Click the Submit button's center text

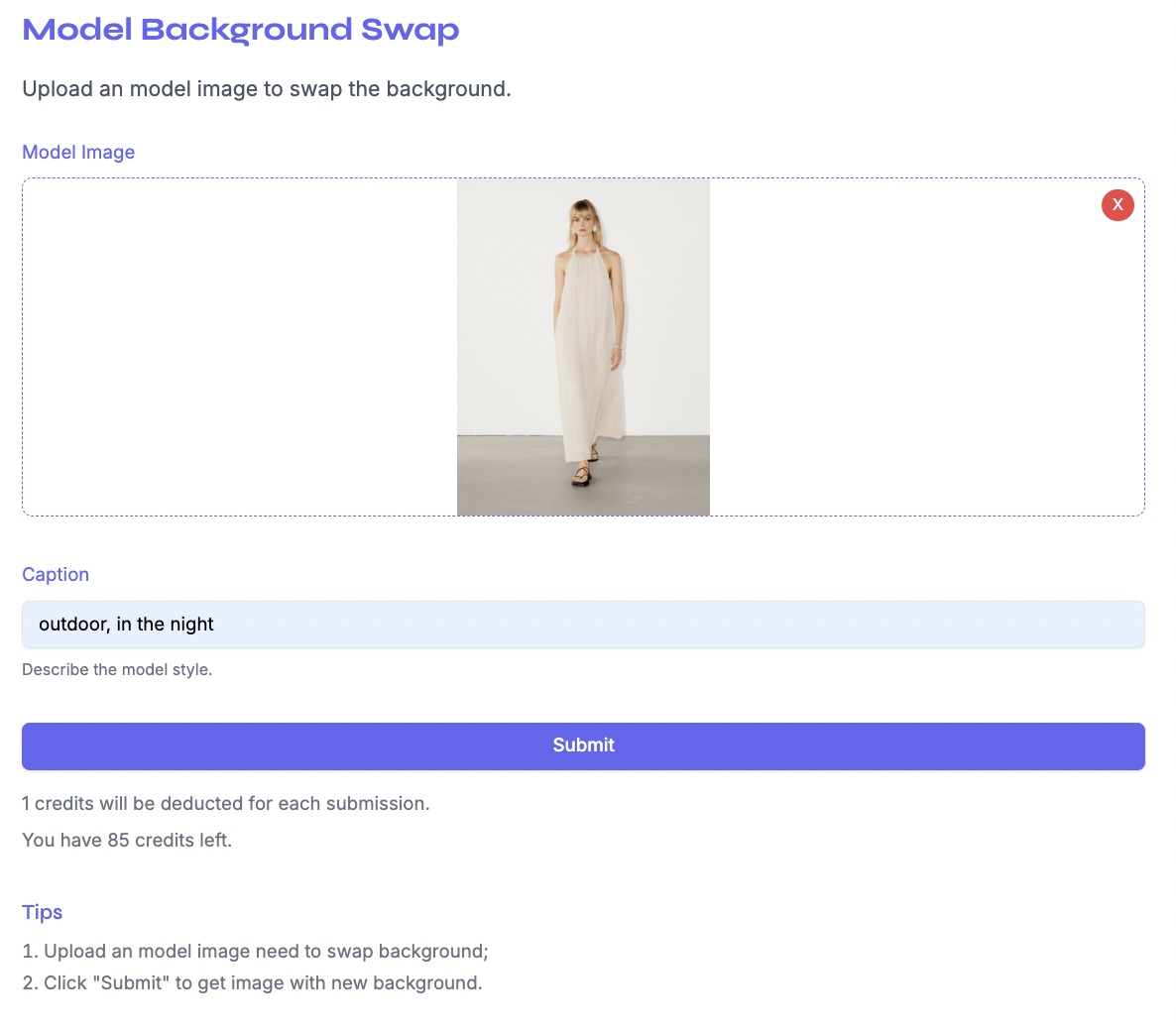pyautogui.click(x=583, y=745)
